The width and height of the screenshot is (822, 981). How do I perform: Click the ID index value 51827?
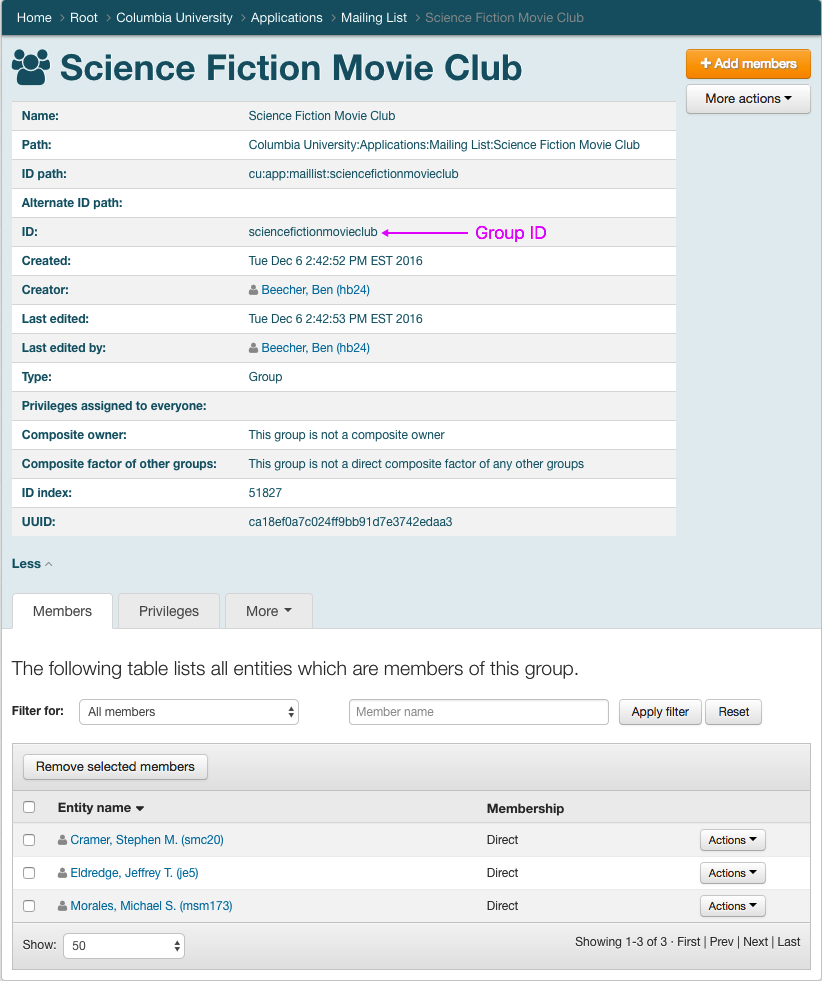(x=265, y=493)
